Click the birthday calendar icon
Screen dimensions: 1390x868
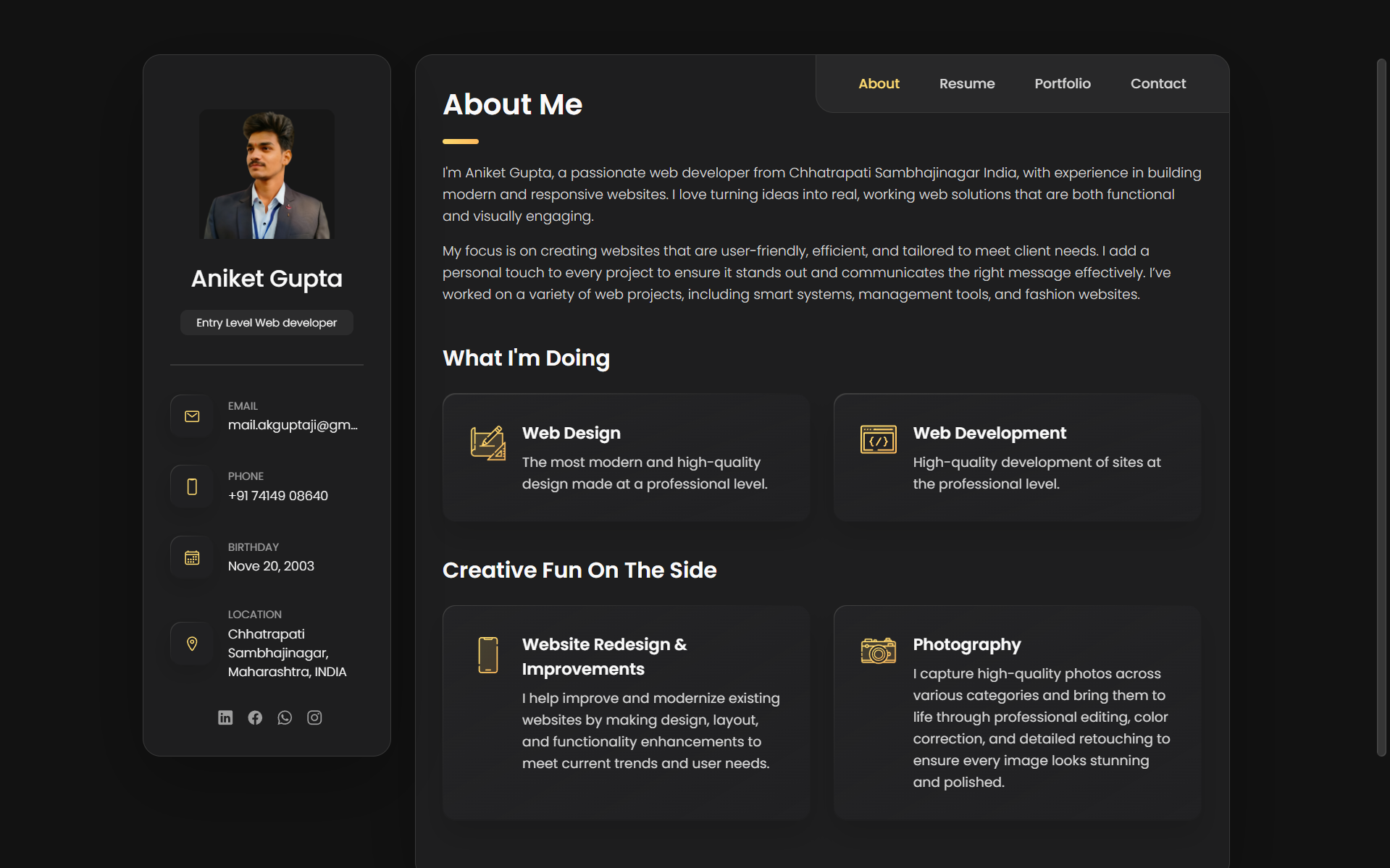[x=191, y=557]
